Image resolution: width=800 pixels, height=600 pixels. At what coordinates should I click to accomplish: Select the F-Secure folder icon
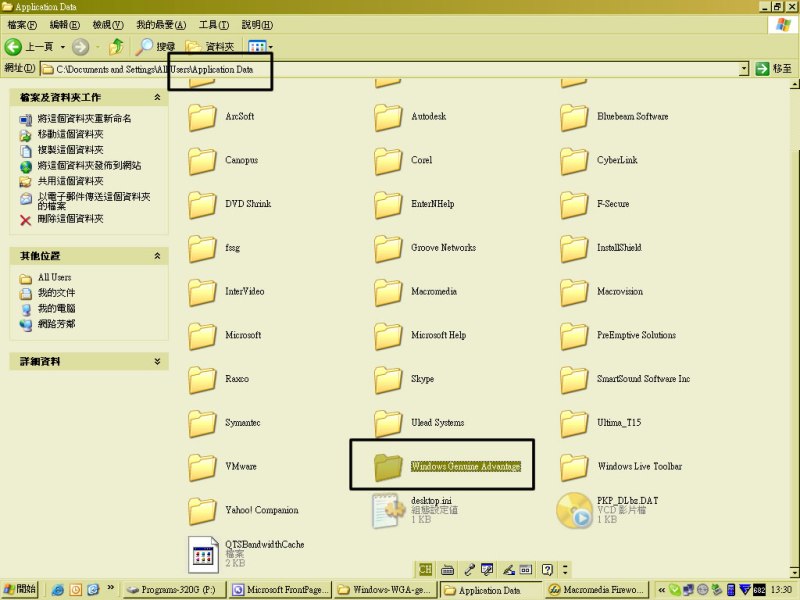coord(574,205)
